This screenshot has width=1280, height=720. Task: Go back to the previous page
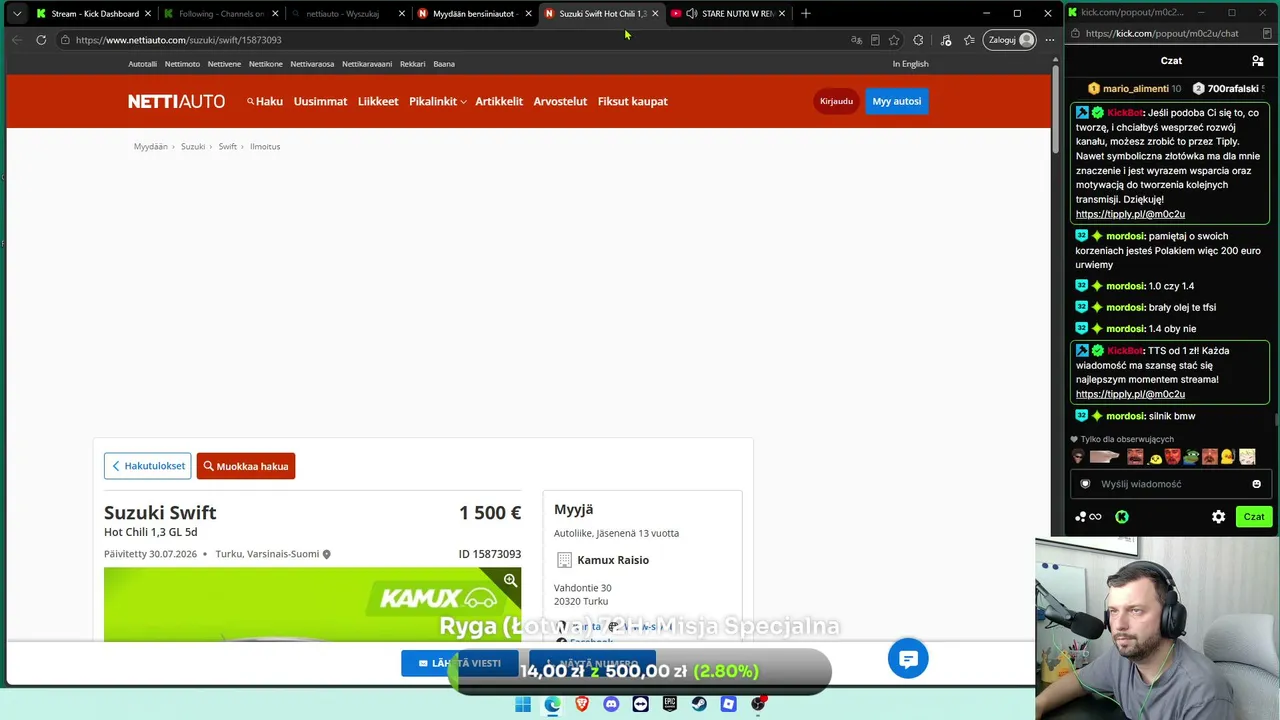point(16,40)
